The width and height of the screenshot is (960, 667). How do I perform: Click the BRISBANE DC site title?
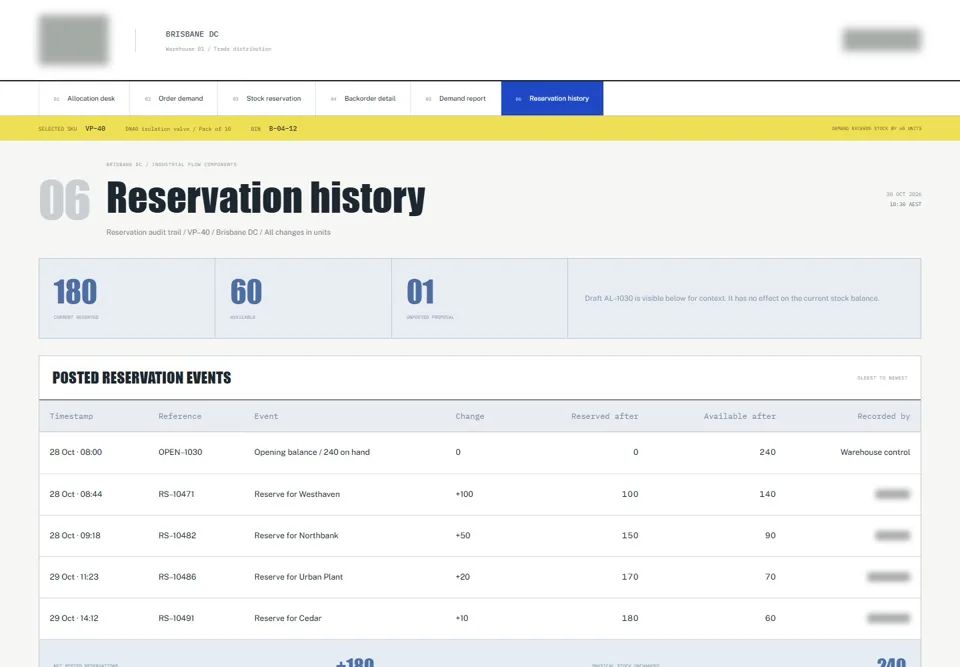(x=192, y=34)
